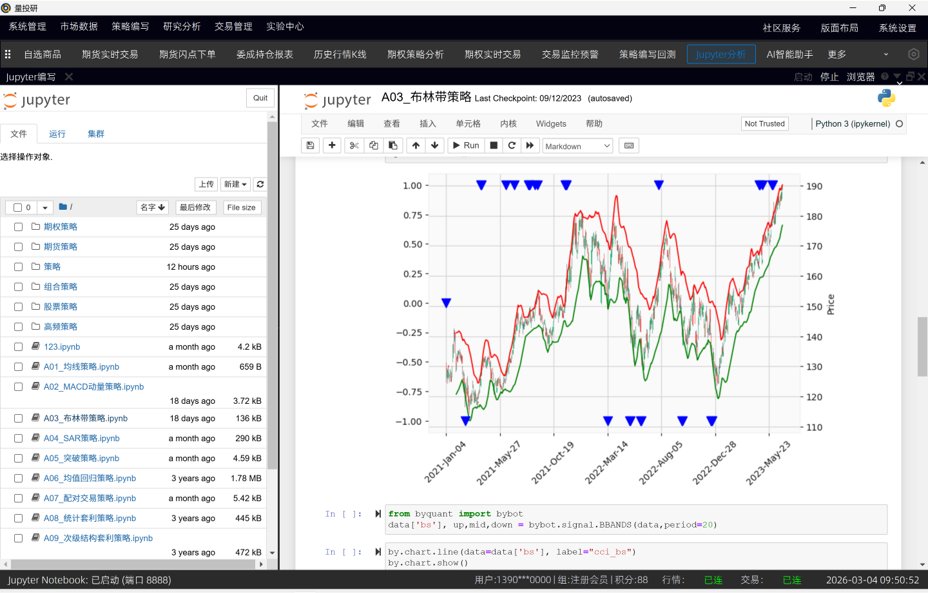Copy the selected cell with copy icon
The width and height of the screenshot is (928, 593).
[375, 146]
